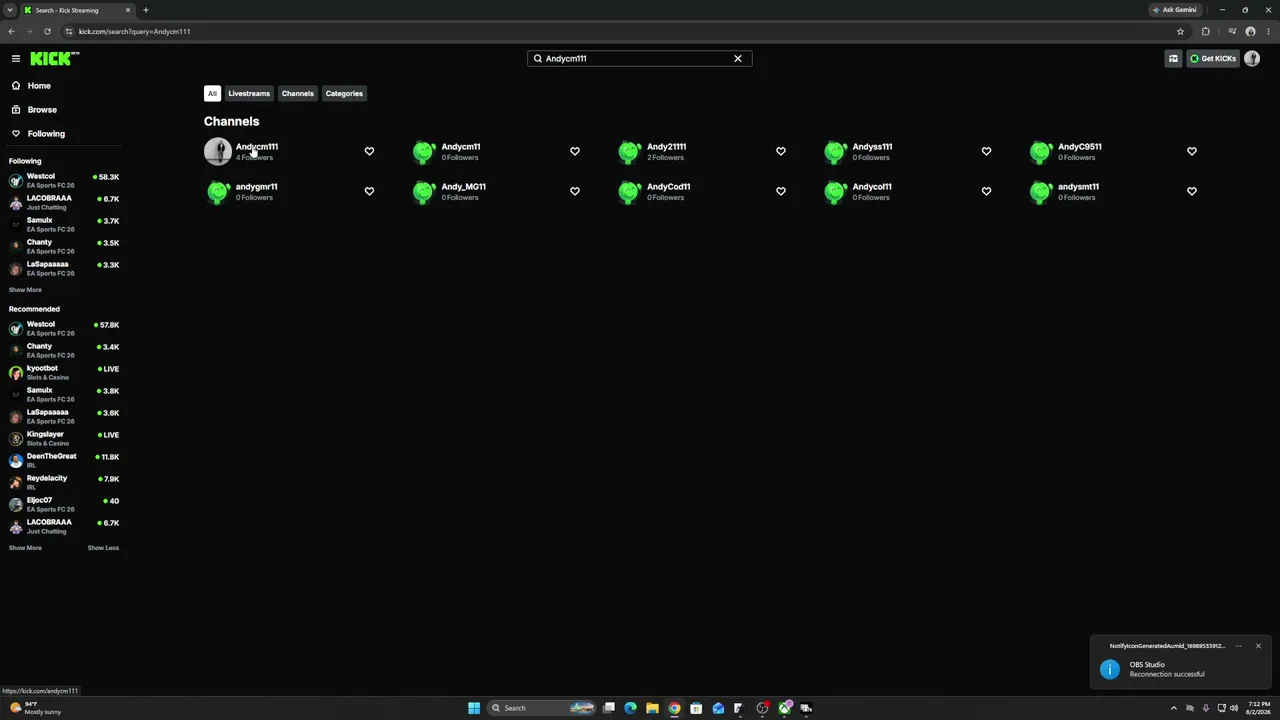1280x720 pixels.
Task: Open Chrome media controls icon
Action: tap(1232, 31)
